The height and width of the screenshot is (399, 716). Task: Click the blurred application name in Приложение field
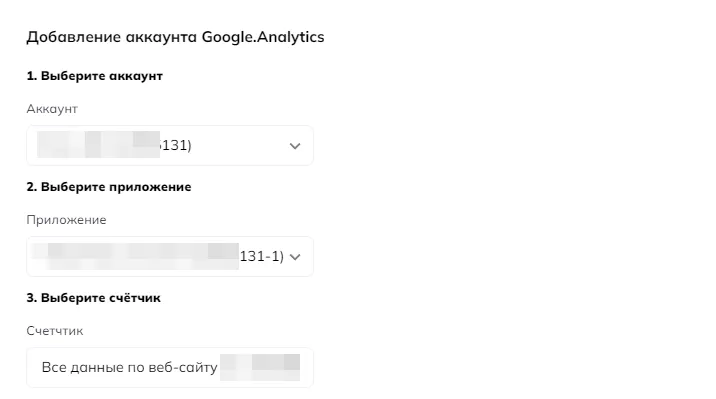pyautogui.click(x=135, y=256)
